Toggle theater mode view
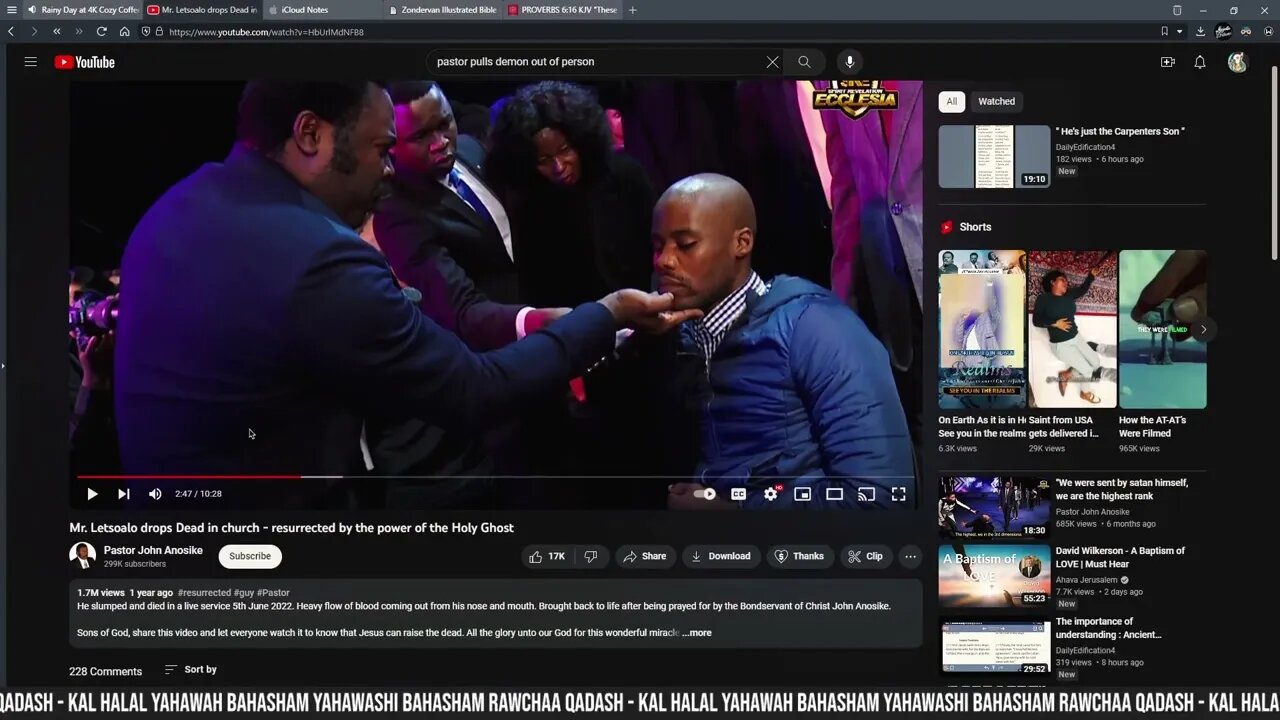 pyautogui.click(x=834, y=494)
